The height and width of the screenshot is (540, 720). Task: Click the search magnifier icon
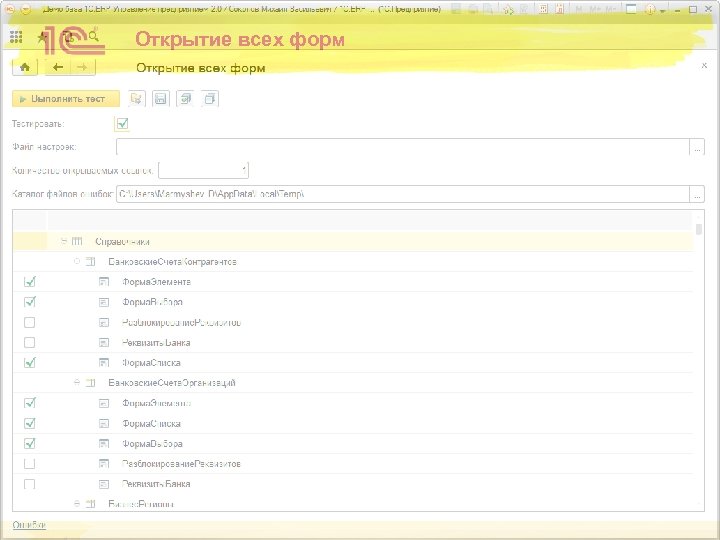coord(94,36)
